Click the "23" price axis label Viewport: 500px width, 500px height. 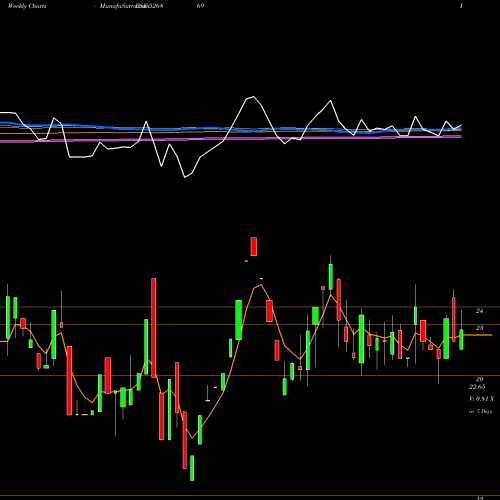(479, 328)
